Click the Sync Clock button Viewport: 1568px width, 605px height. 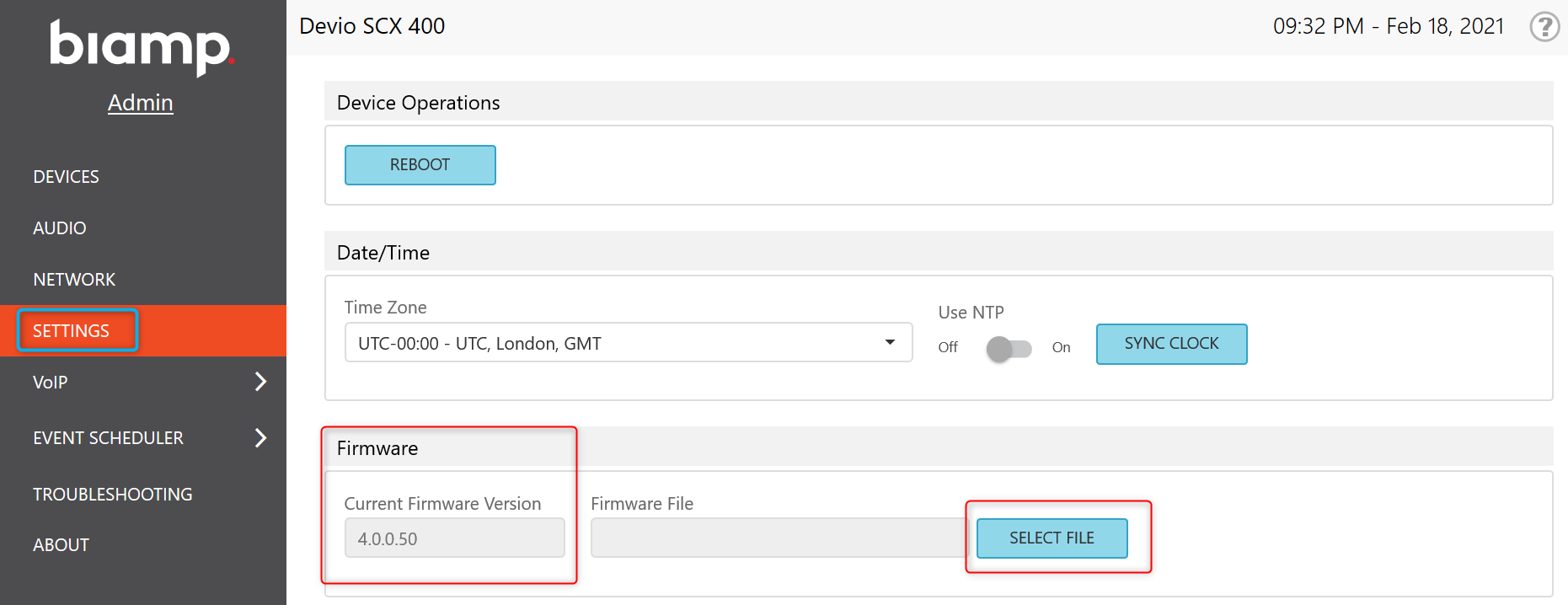click(x=1171, y=344)
